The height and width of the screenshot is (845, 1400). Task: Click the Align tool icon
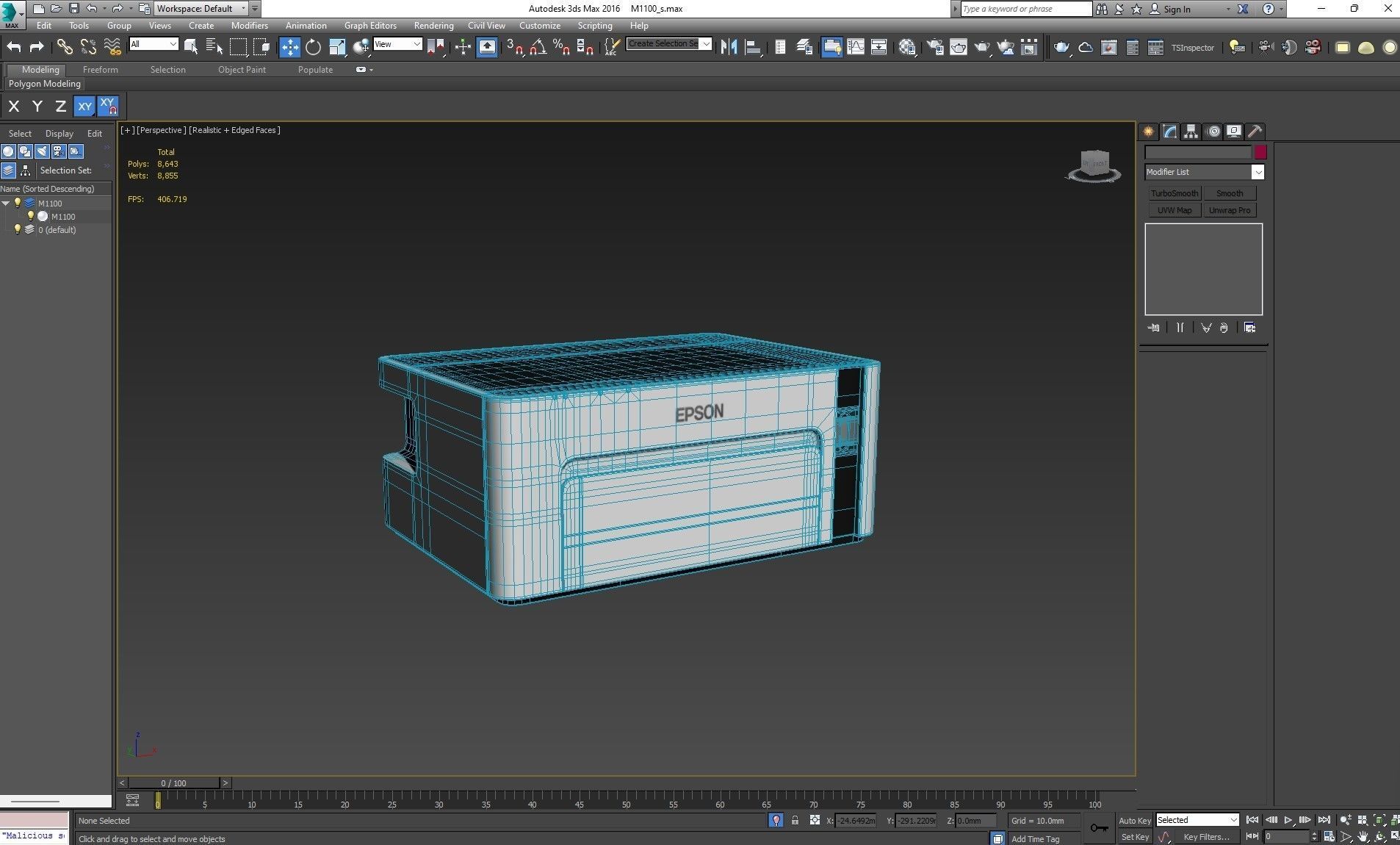tap(752, 47)
